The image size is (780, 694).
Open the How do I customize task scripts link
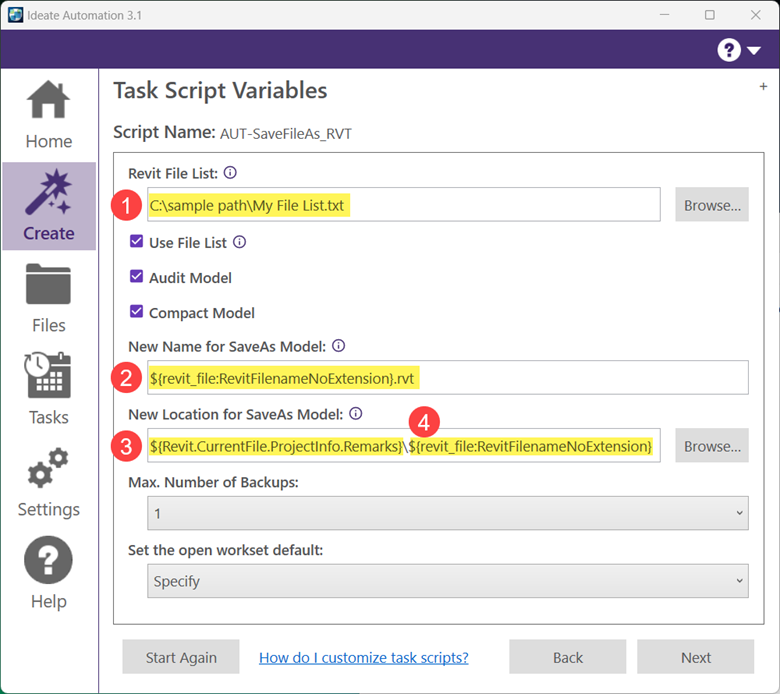(364, 658)
